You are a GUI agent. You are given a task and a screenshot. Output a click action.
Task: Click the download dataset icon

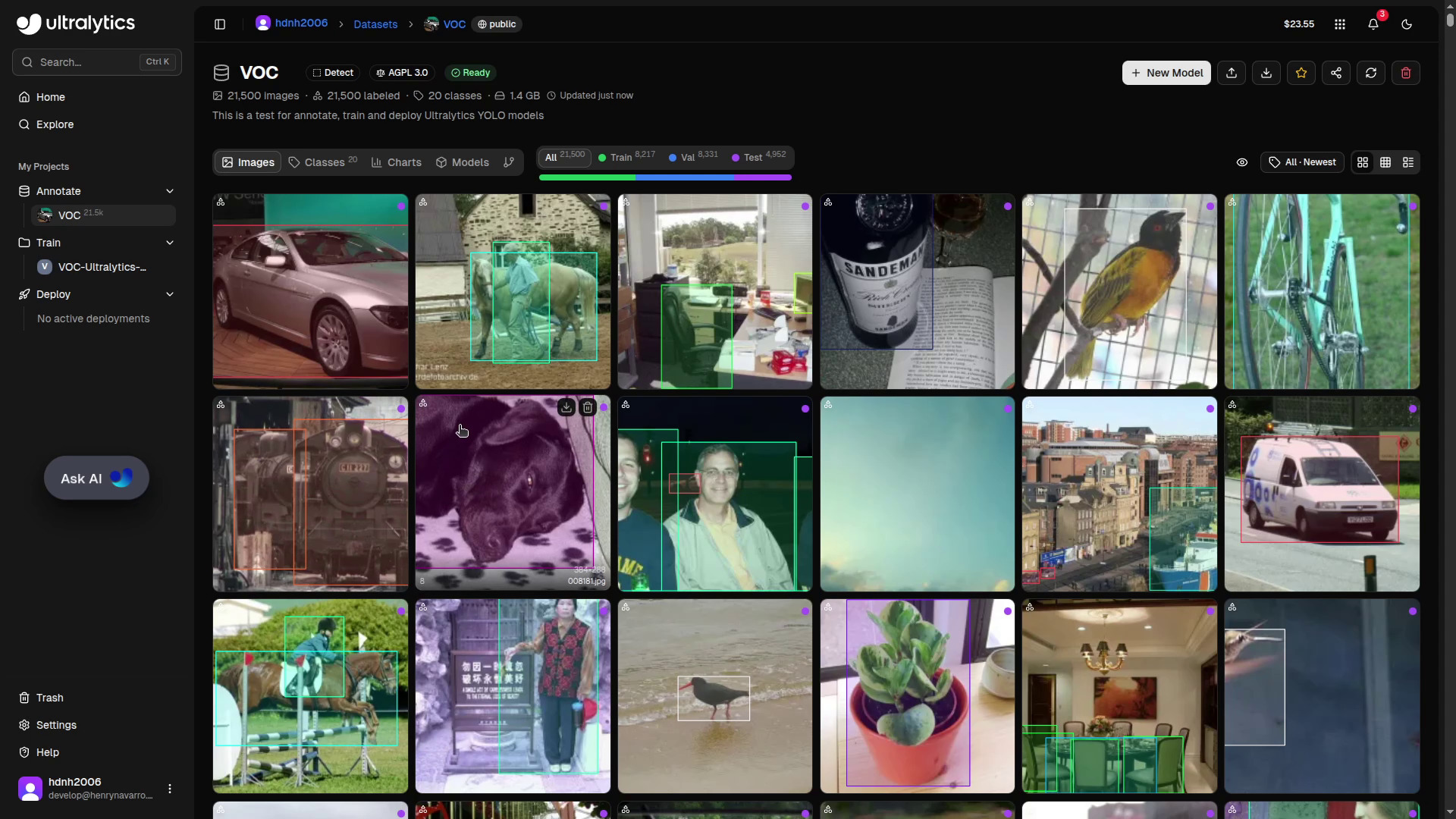pos(1266,73)
